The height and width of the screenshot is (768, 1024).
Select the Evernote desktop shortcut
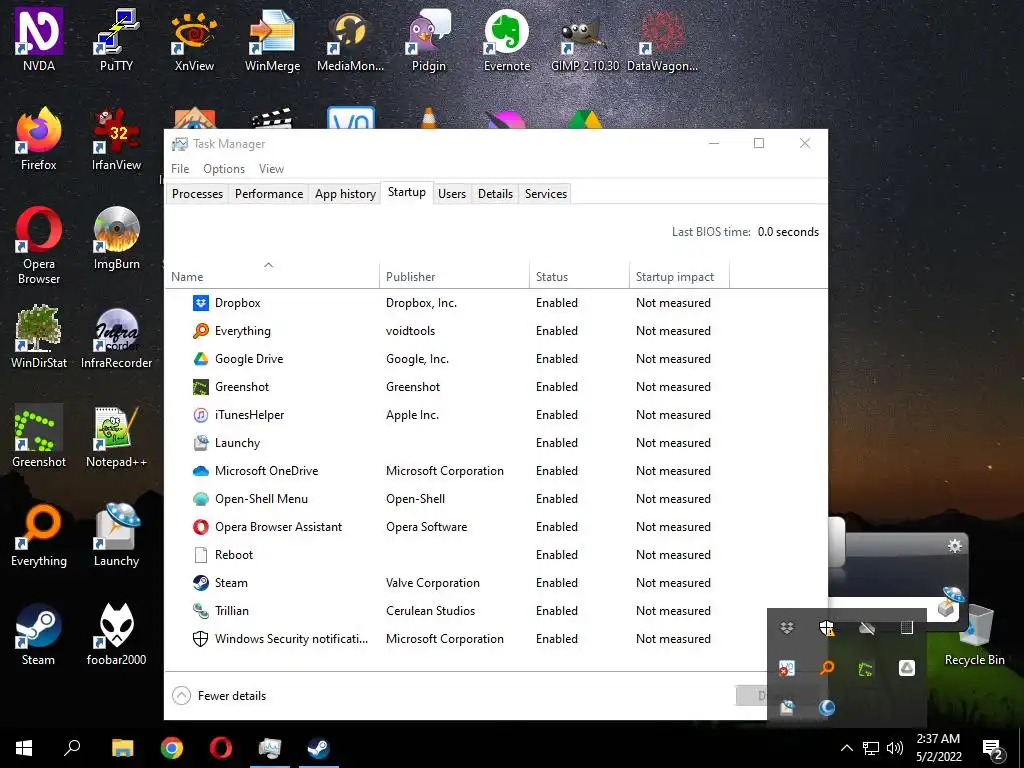tap(507, 40)
